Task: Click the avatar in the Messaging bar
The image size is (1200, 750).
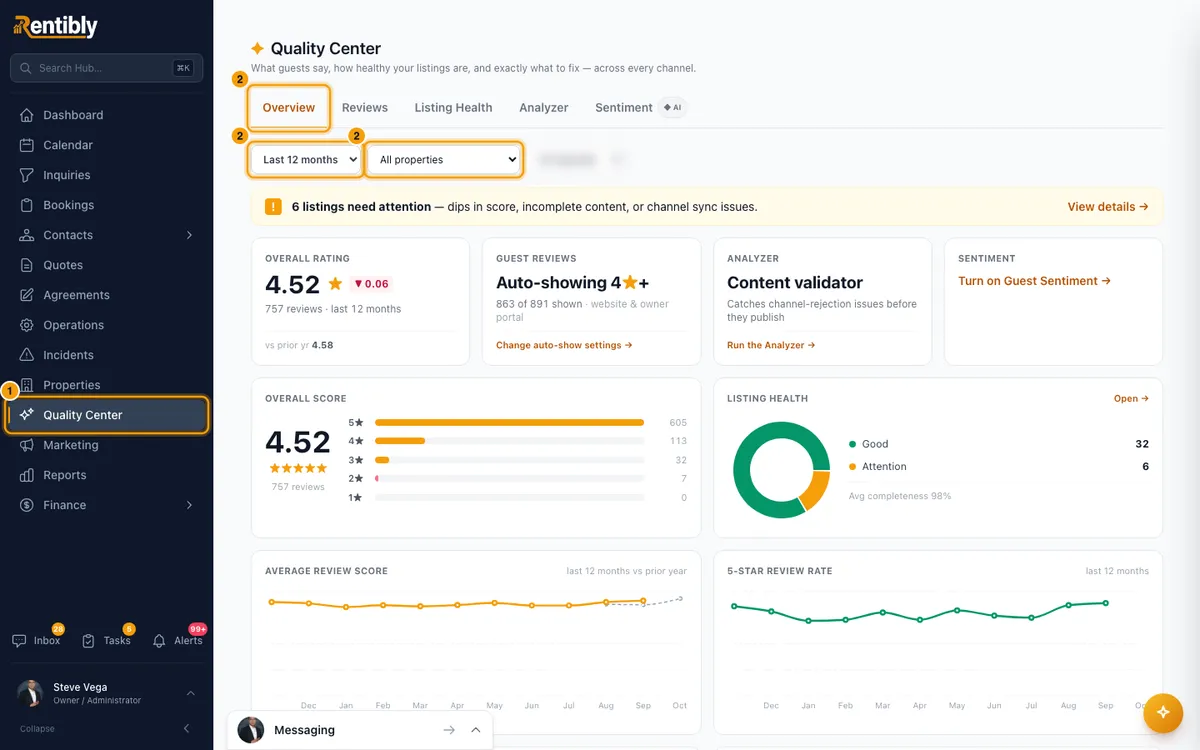Action: [250, 730]
